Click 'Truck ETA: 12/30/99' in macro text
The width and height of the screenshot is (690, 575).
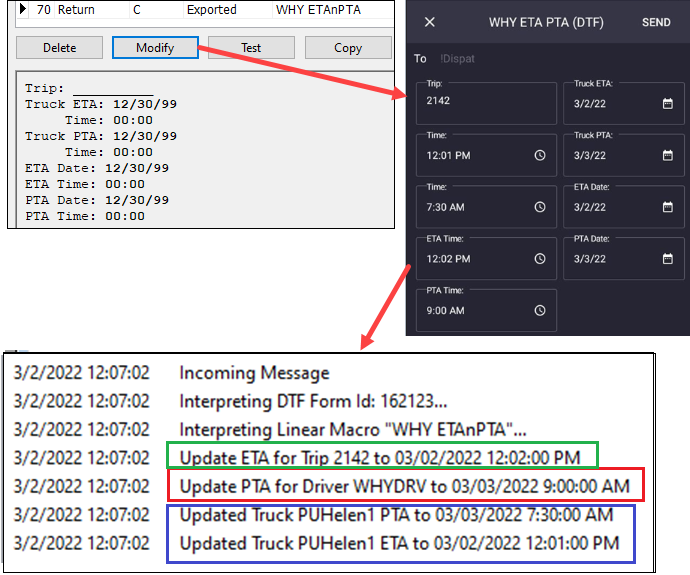[101, 104]
